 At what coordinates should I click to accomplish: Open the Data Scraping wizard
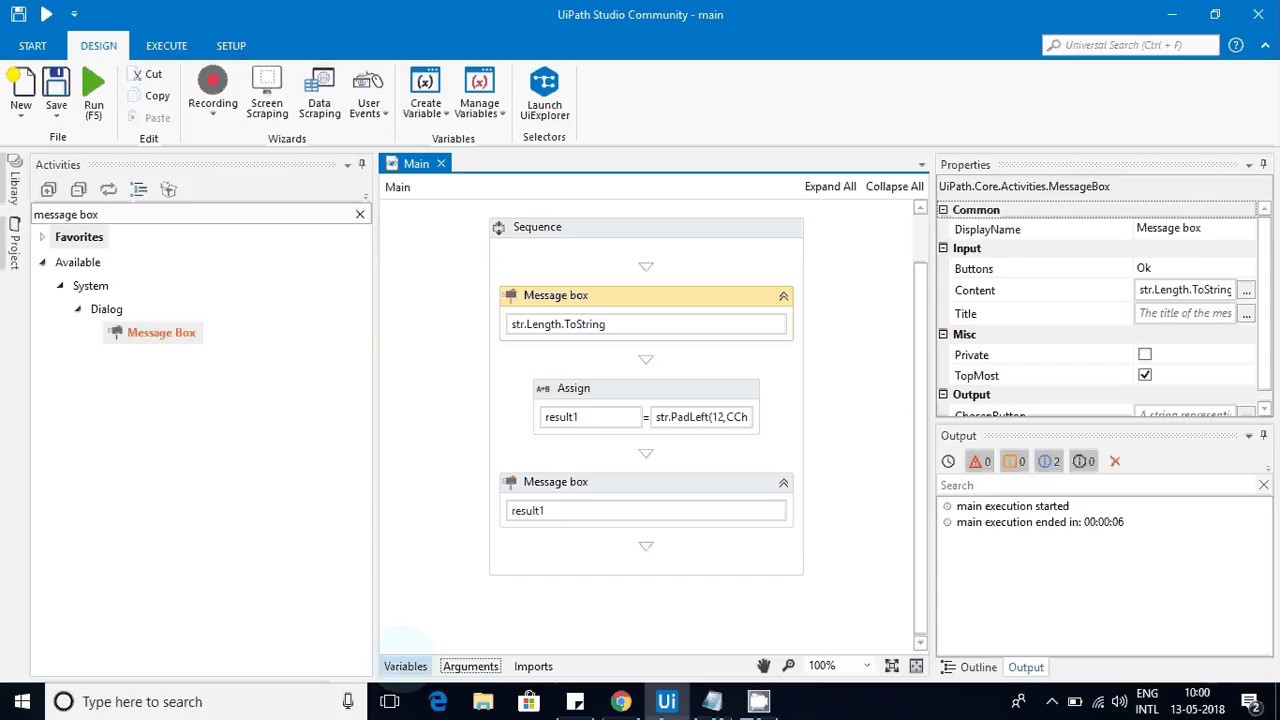[319, 93]
